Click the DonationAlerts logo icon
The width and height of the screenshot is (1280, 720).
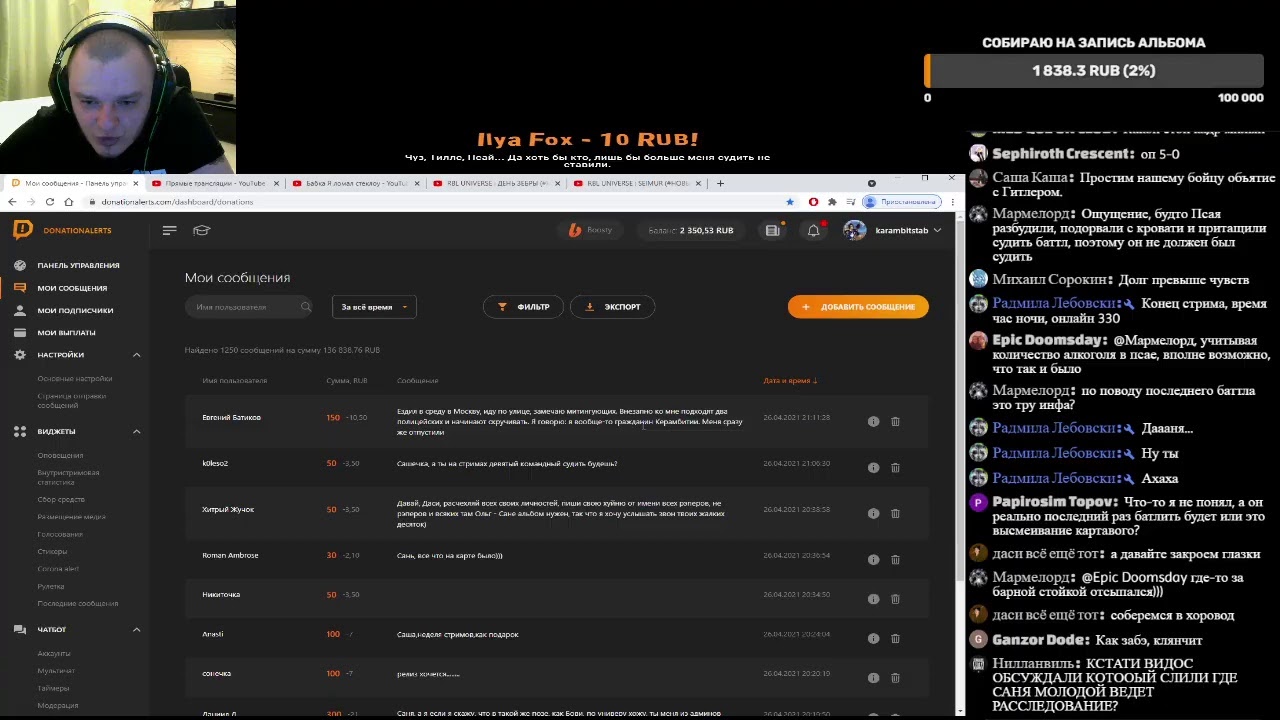pyautogui.click(x=22, y=230)
